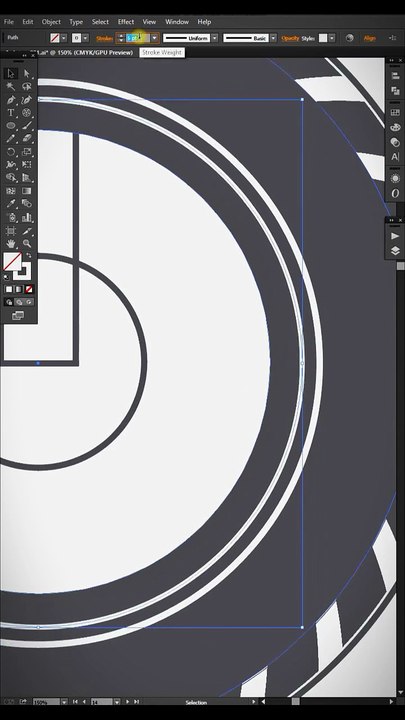Screen dimensions: 405x720
Task: Select the Curvature tool
Action: (27, 100)
